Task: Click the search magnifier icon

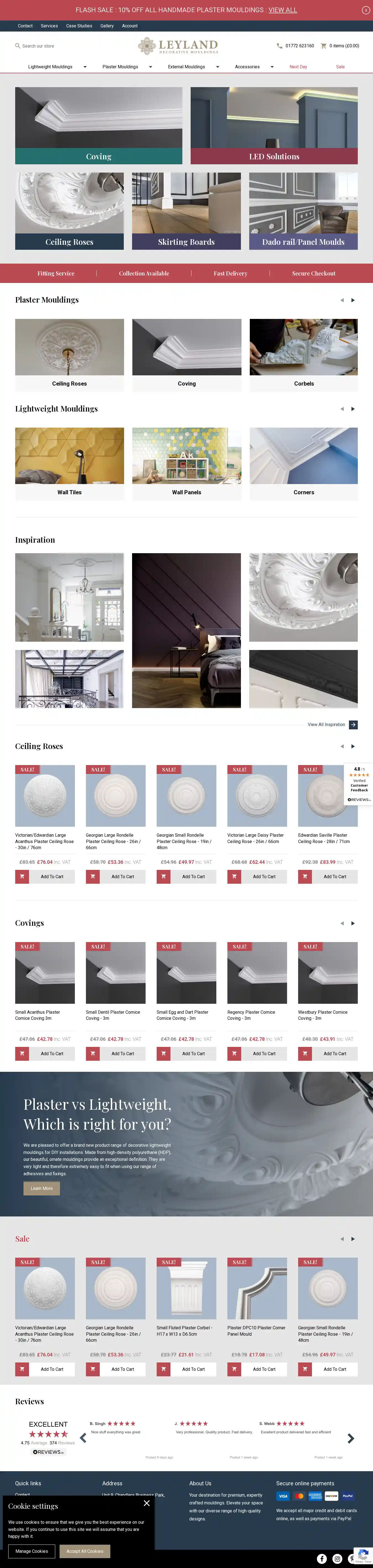Action: 18,46
